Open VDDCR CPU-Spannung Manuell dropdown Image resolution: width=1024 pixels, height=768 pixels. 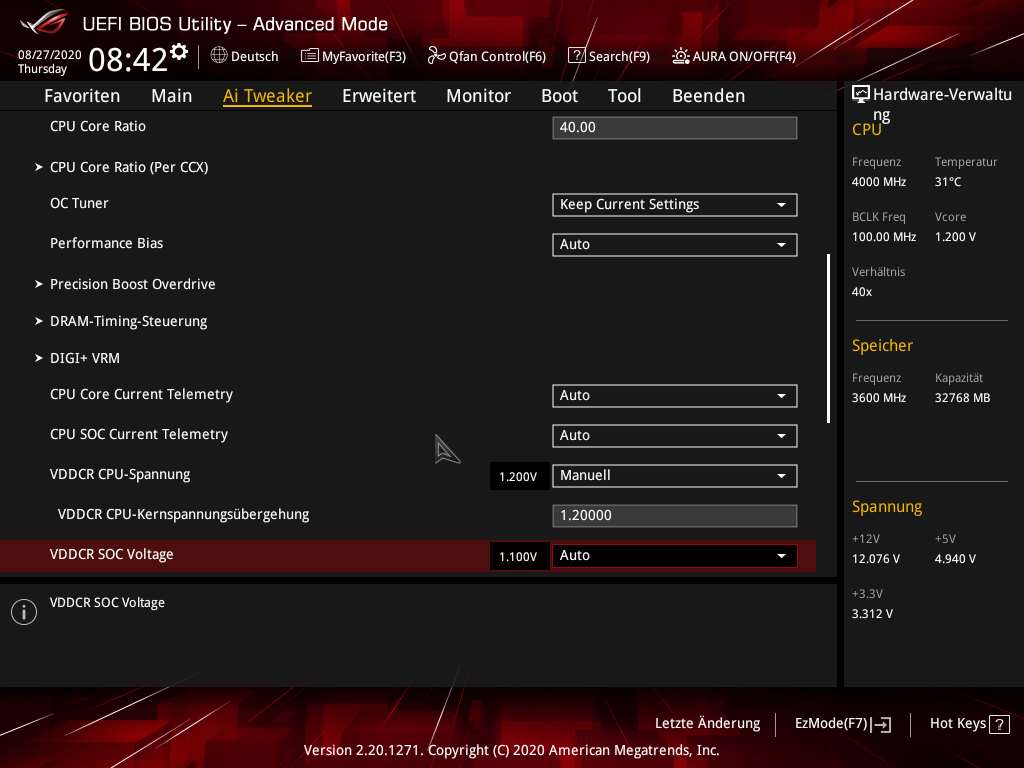click(x=675, y=475)
